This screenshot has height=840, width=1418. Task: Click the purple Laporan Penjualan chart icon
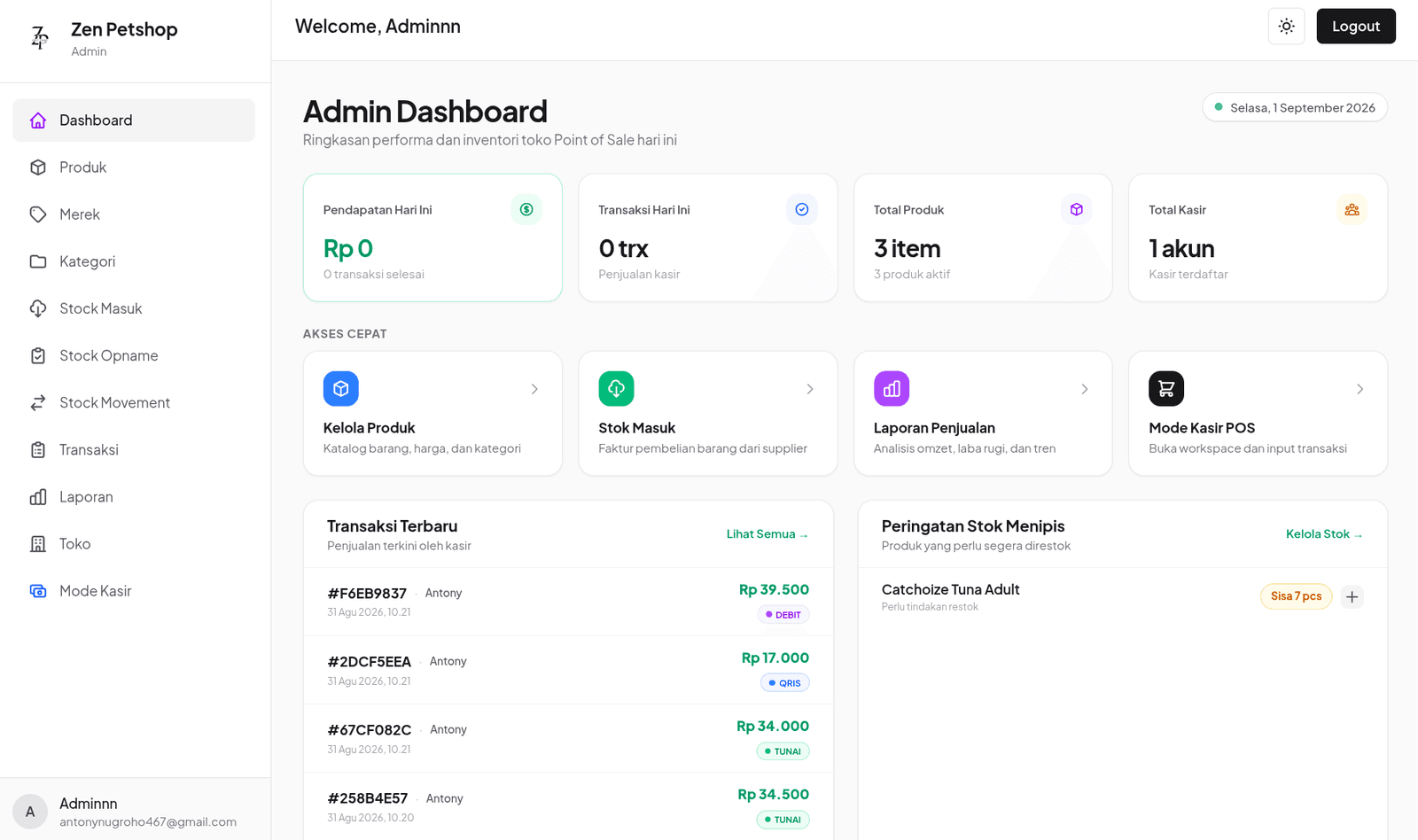coord(892,388)
